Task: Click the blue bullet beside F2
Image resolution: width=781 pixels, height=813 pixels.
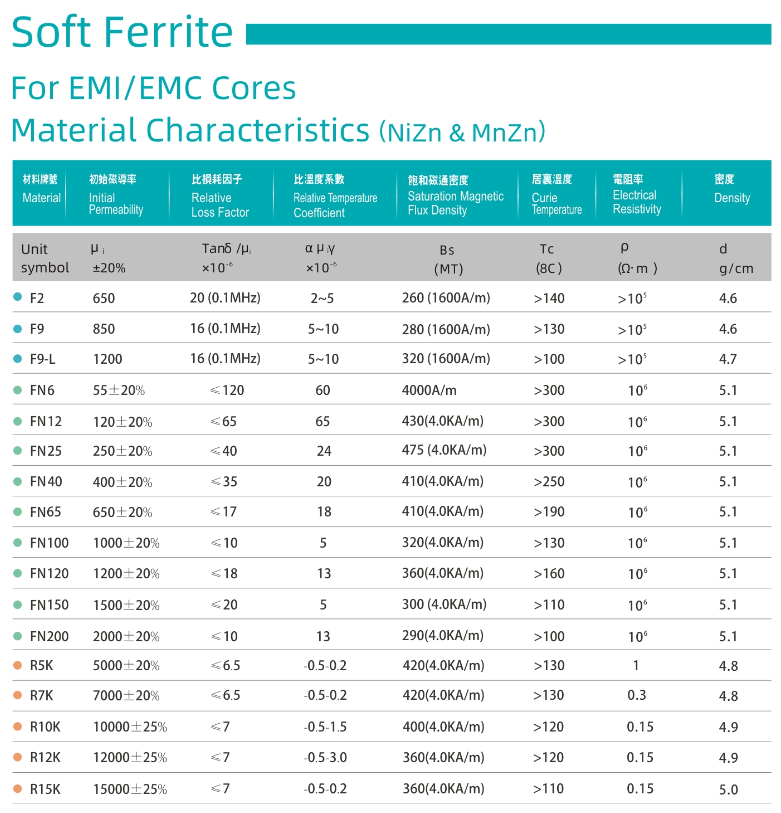Action: (17, 297)
